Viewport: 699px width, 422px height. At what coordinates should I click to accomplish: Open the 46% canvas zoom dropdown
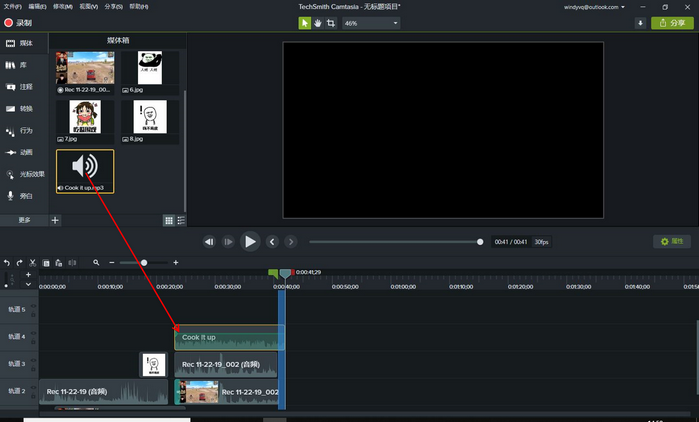(370, 22)
